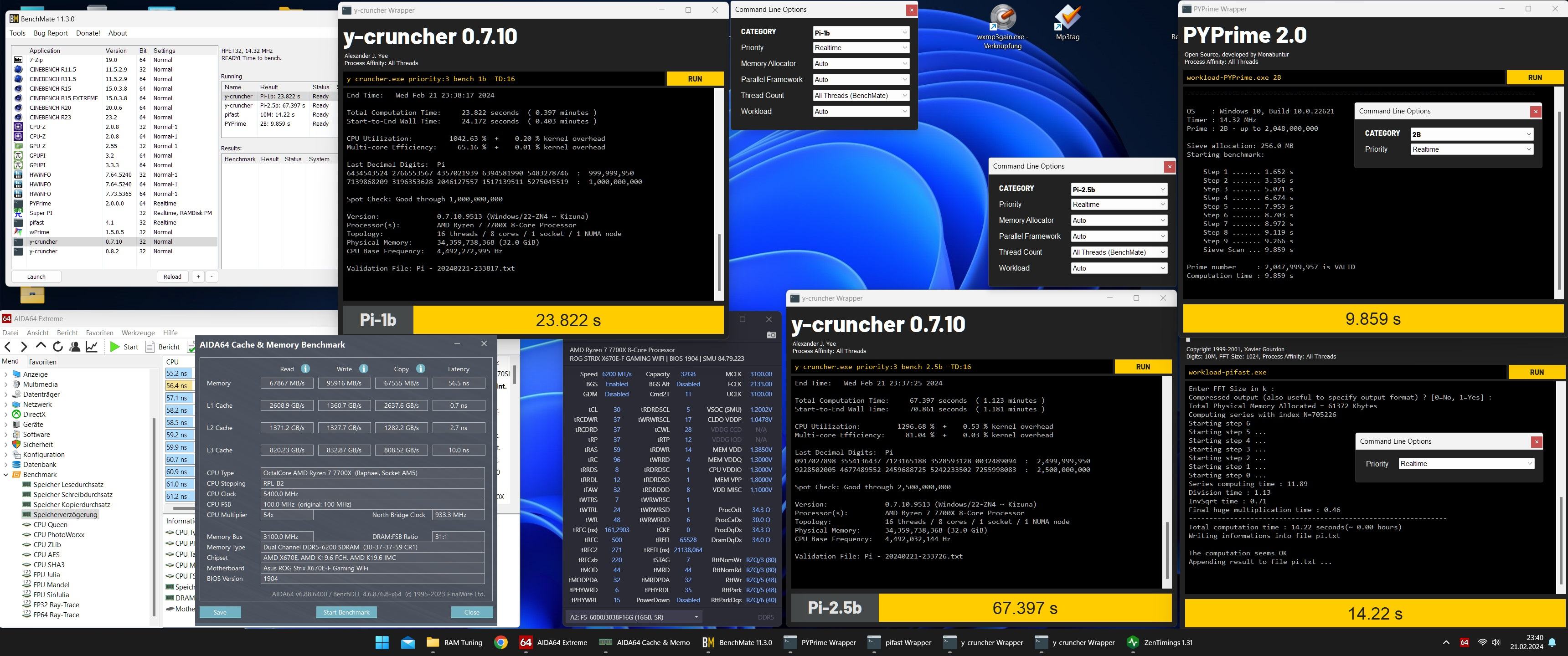Open Workload dropdown in Pi-2.5b options
Viewport: 1568px width, 656px height.
click(1119, 268)
